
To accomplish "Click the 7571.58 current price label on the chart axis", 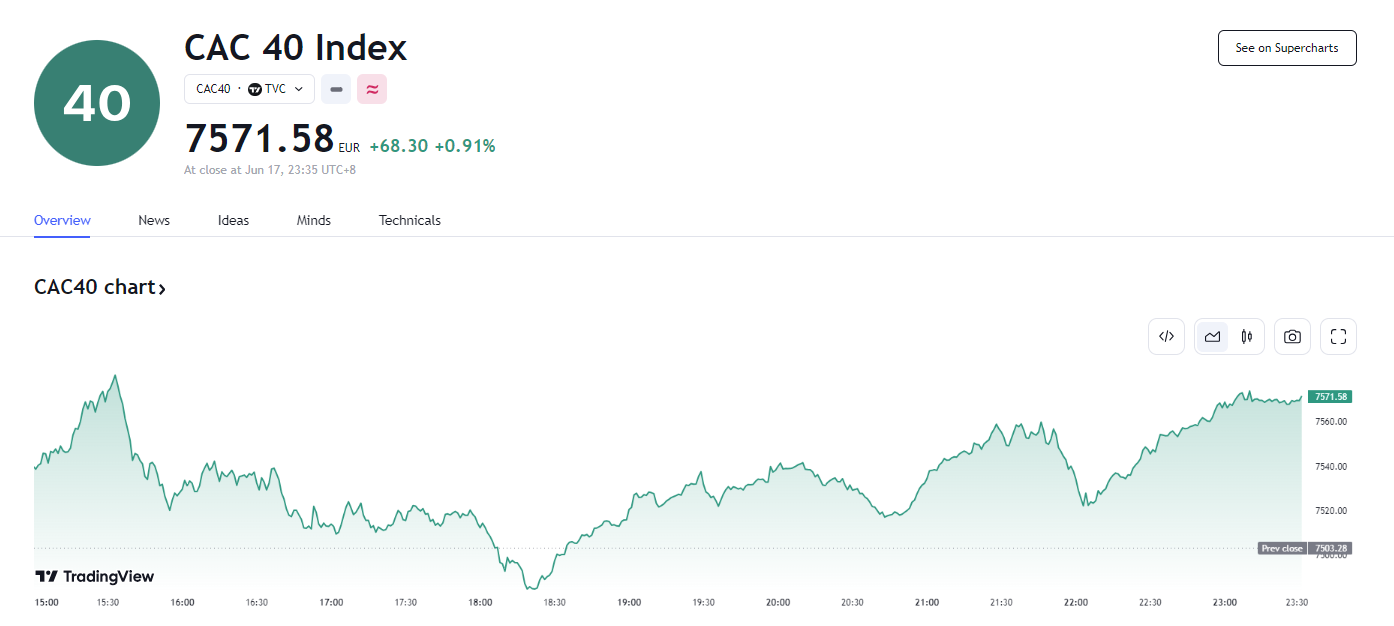I will (1330, 397).
